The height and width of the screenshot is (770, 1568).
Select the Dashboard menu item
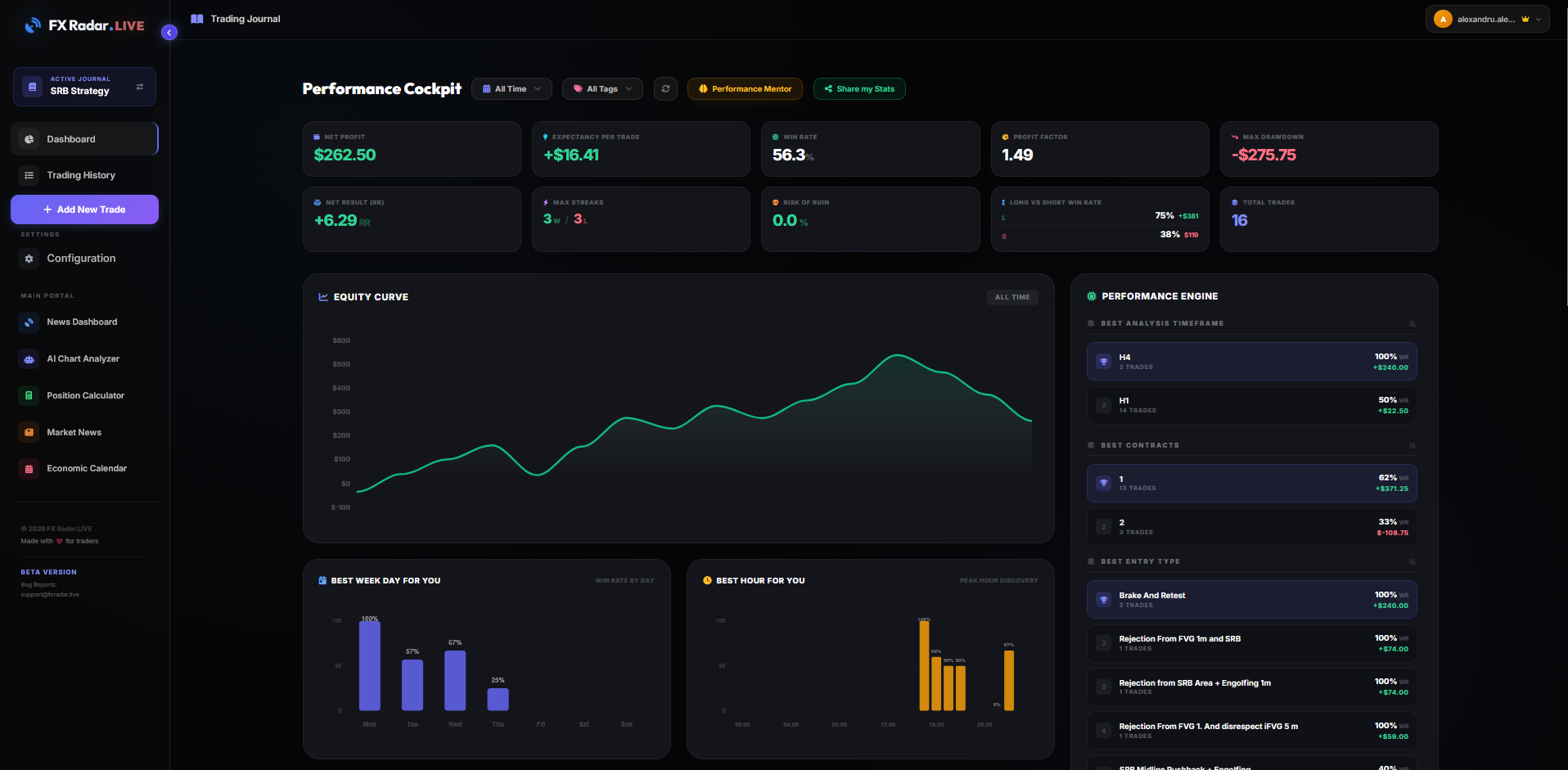[71, 139]
